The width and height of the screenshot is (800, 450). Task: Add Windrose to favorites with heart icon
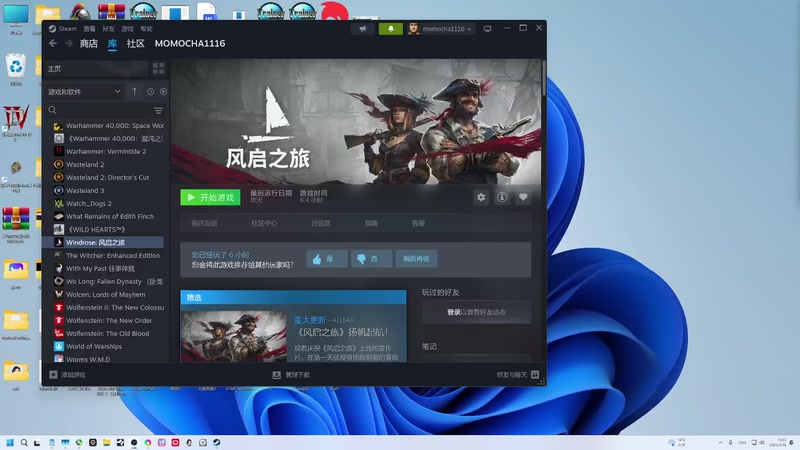click(x=523, y=197)
